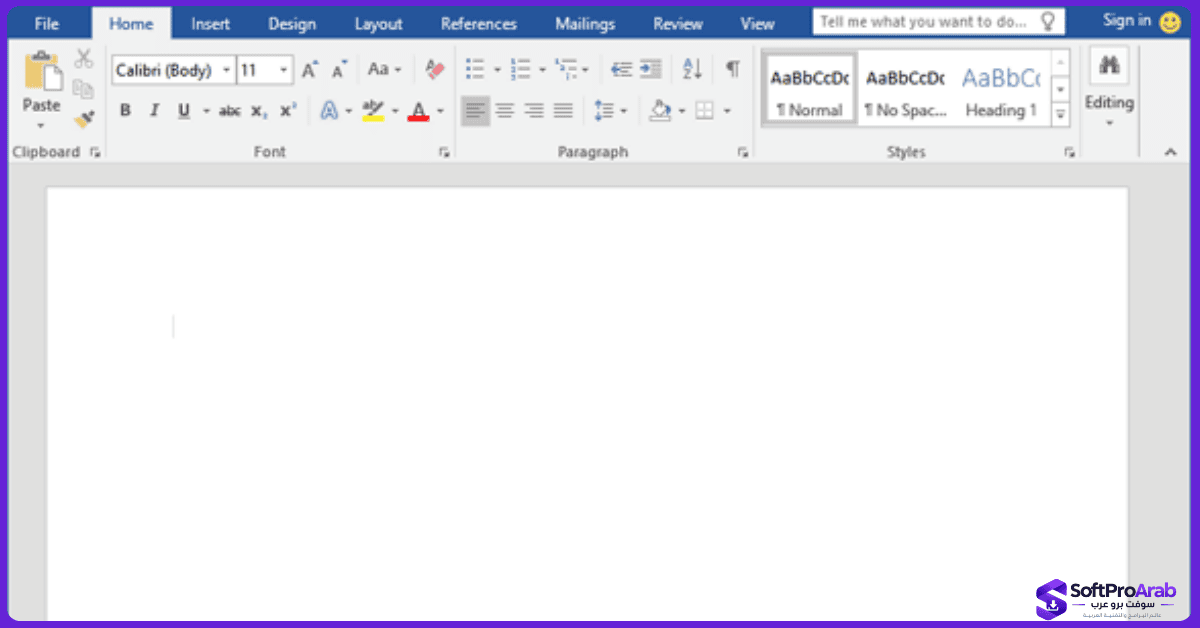Image resolution: width=1200 pixels, height=628 pixels.
Task: Decrease font size with Shrink Font
Action: 340,70
